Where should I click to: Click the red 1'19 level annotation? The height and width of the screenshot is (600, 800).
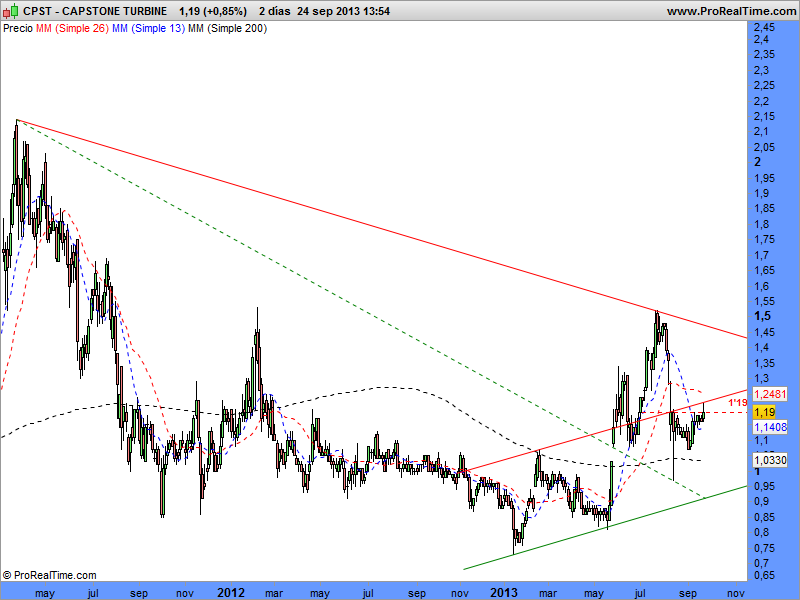[x=737, y=403]
